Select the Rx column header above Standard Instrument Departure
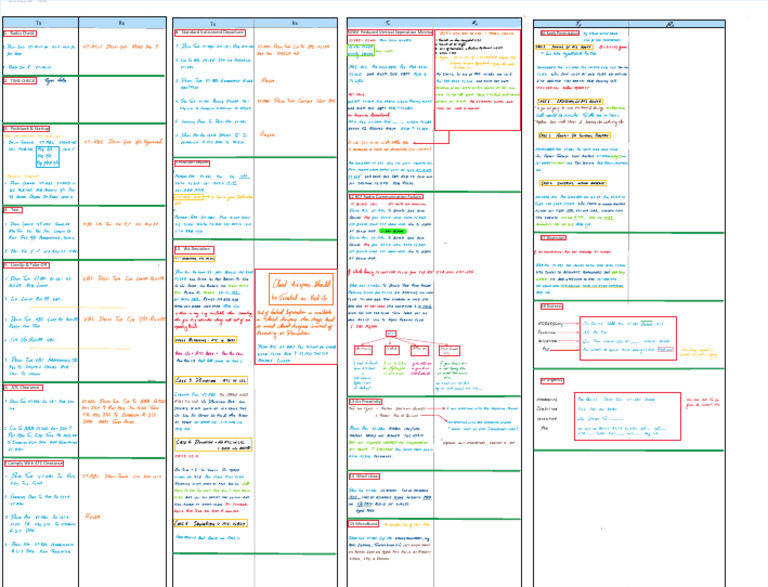The height and width of the screenshot is (587, 768). point(295,23)
